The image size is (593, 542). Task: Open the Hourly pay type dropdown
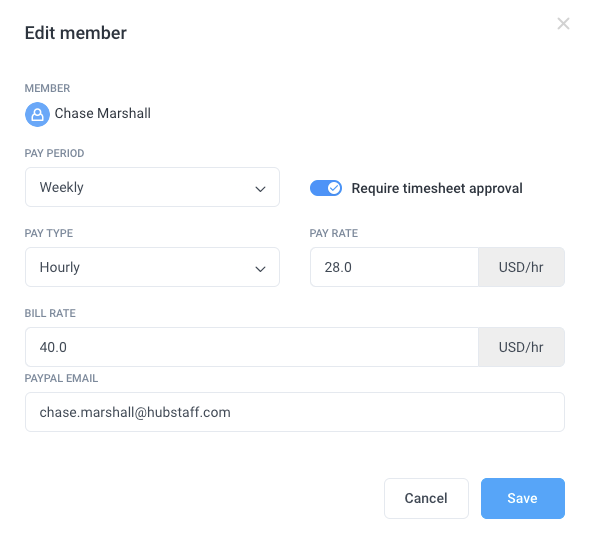point(152,267)
